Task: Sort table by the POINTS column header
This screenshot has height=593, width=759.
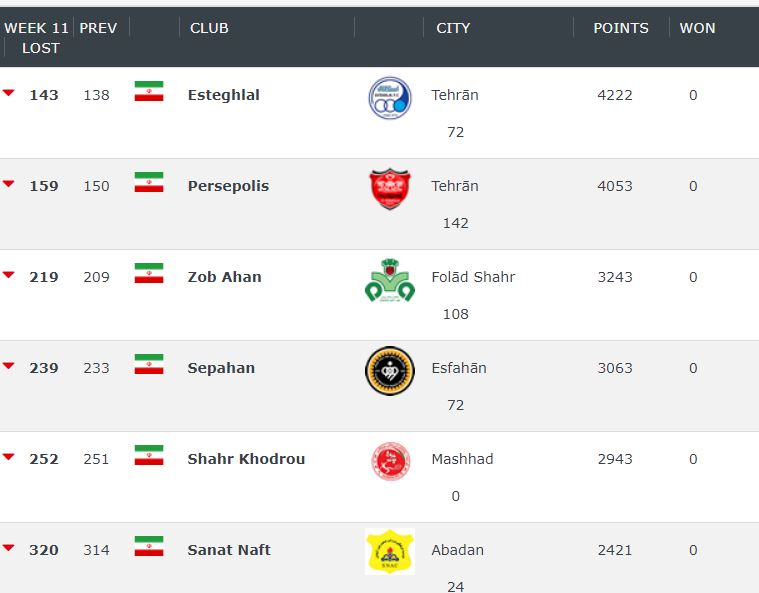Action: pyautogui.click(x=621, y=28)
